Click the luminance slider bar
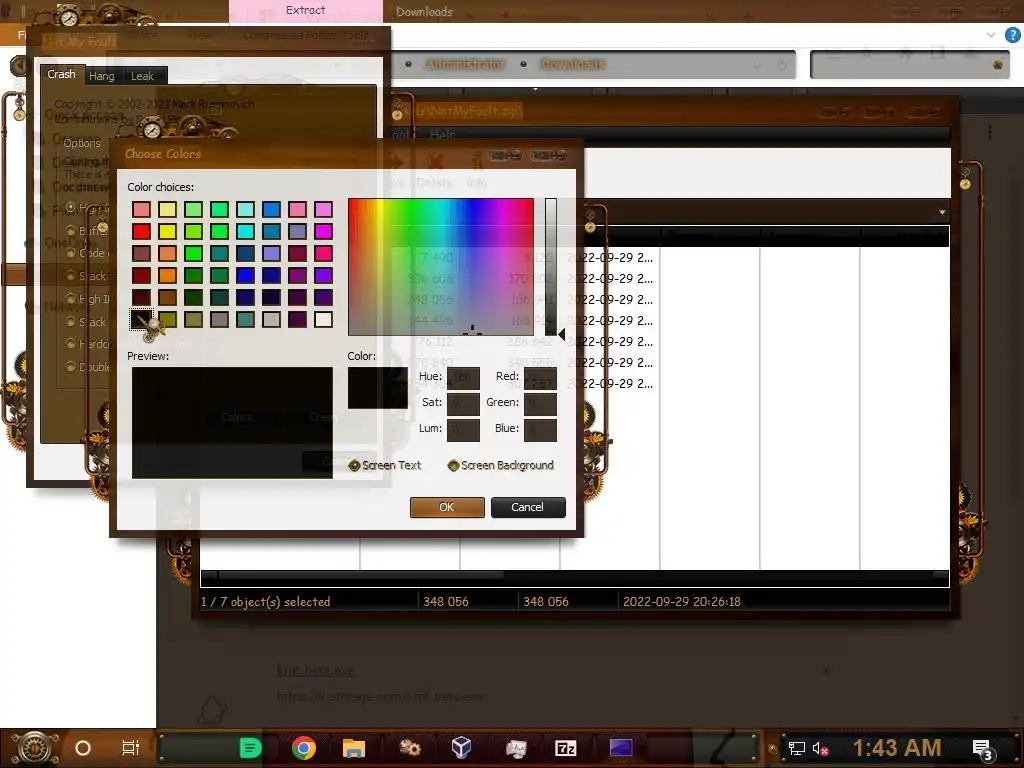The width and height of the screenshot is (1024, 768). pyautogui.click(x=551, y=266)
